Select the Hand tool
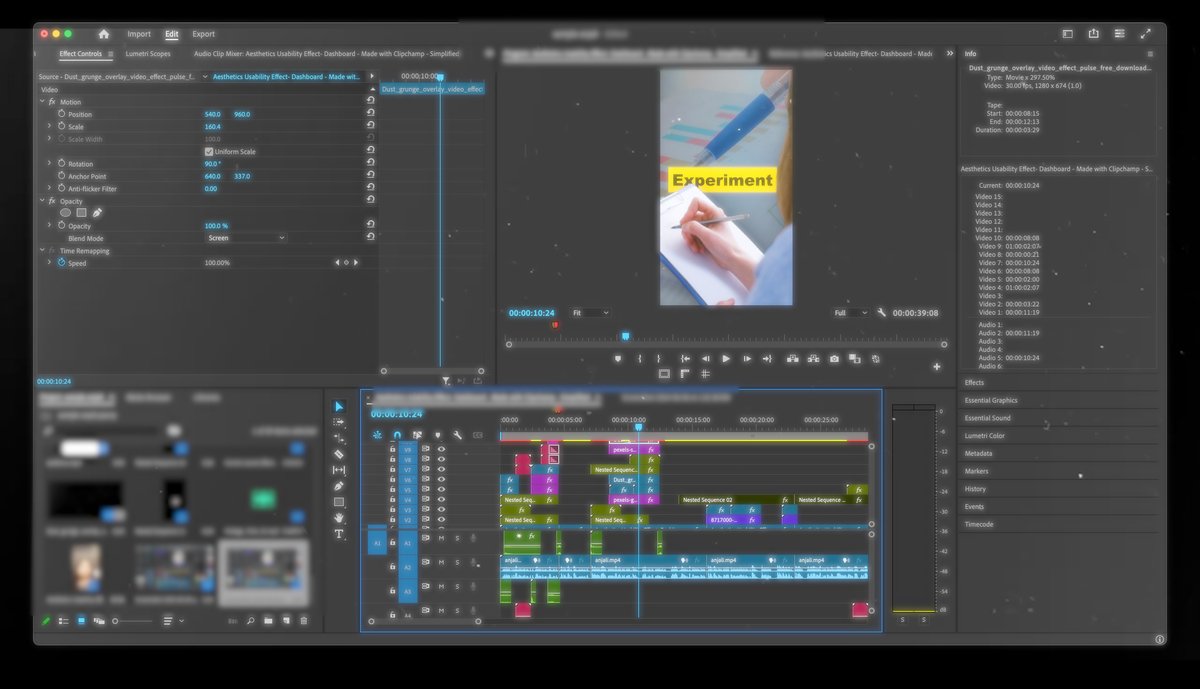 [x=339, y=518]
